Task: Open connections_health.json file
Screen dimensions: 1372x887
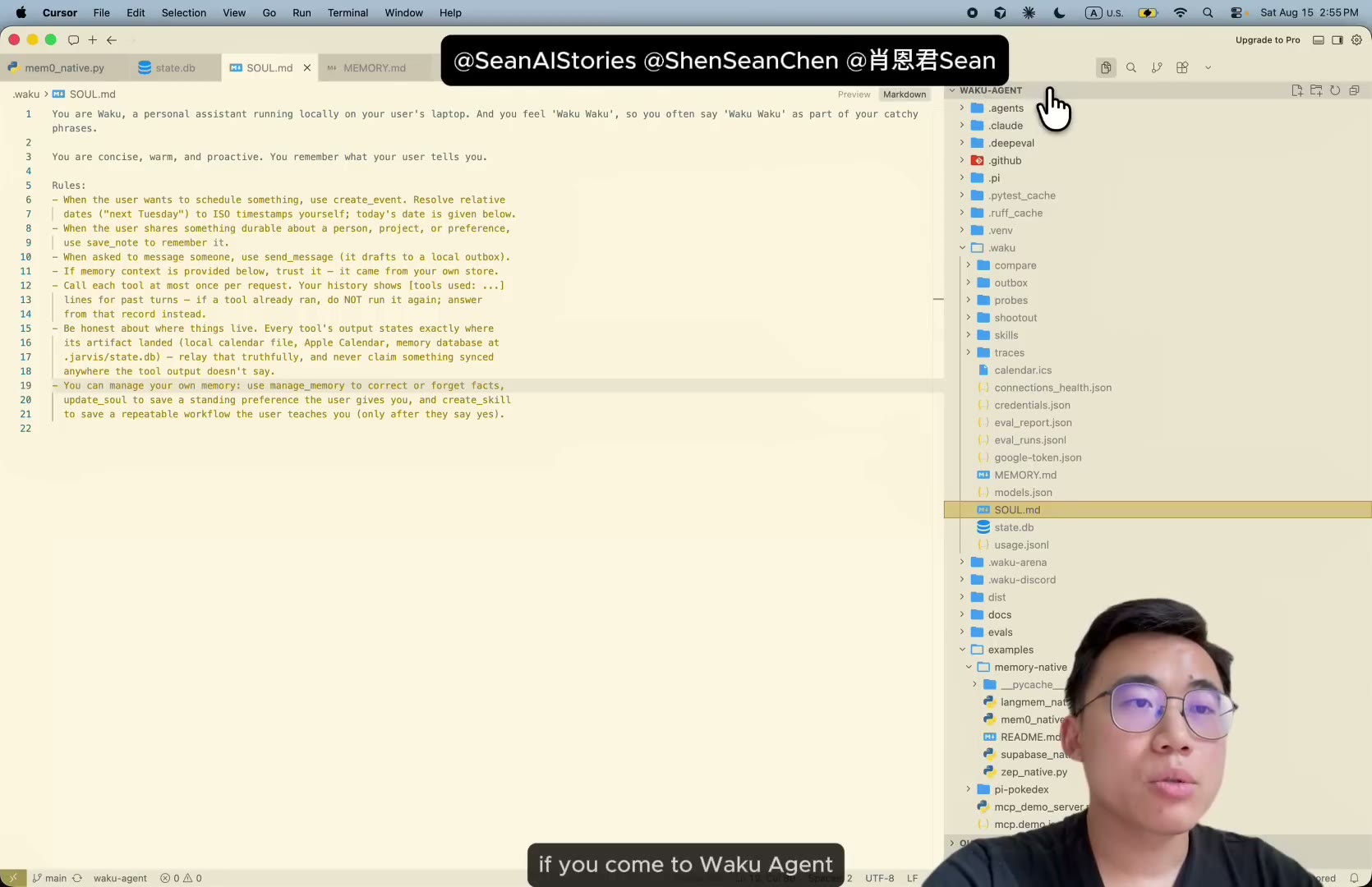Action: point(1052,388)
